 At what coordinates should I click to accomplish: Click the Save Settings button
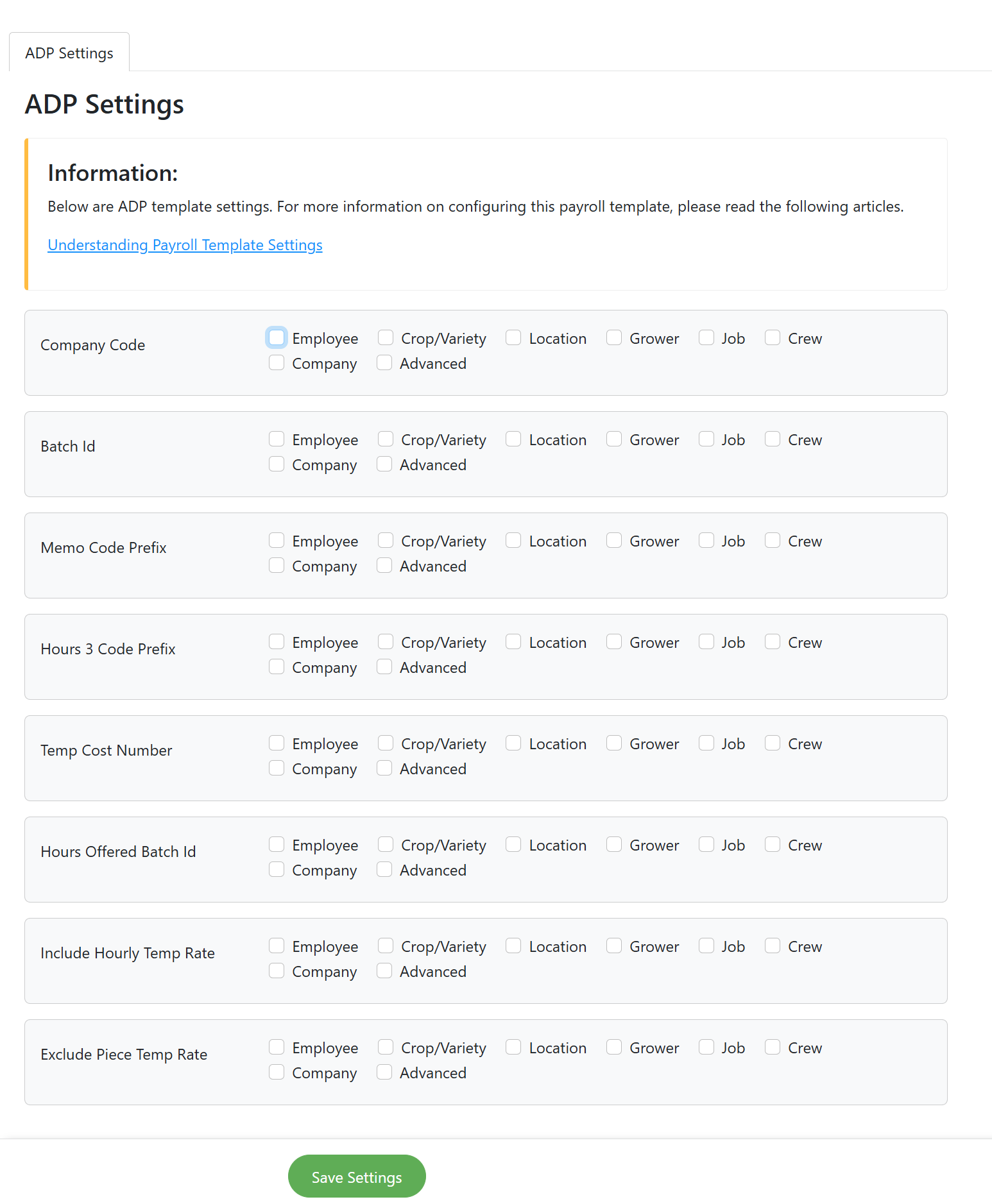[x=357, y=1176]
